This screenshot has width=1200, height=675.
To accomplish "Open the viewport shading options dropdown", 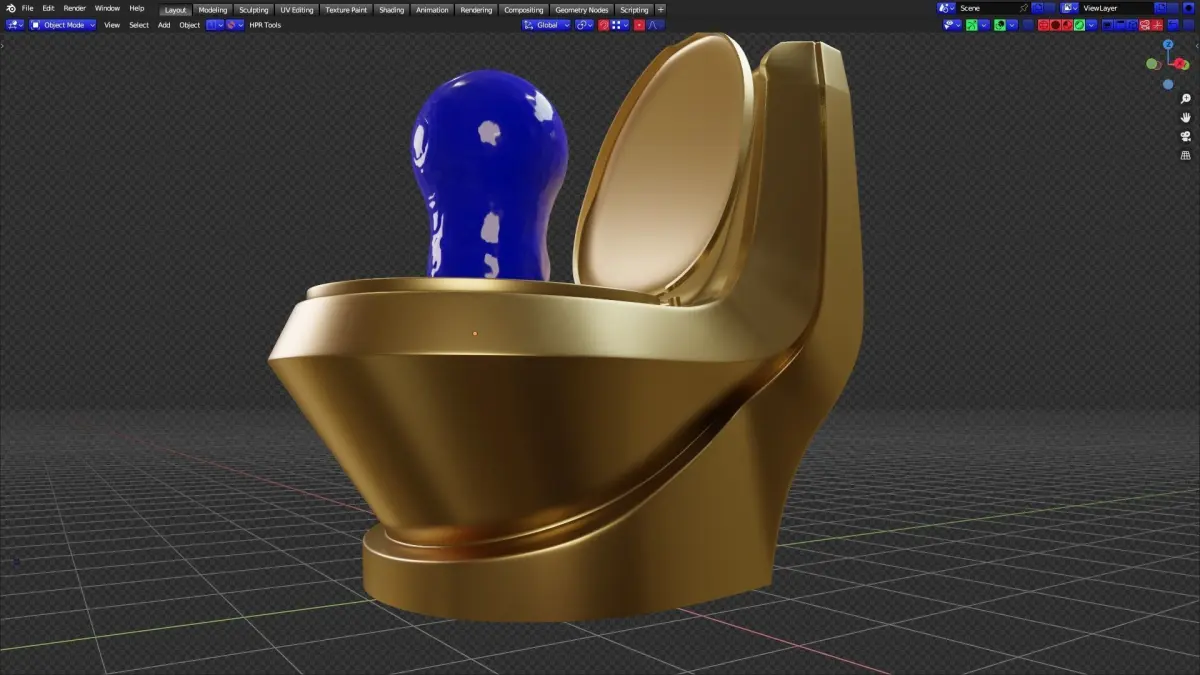I will pyautogui.click(x=1091, y=25).
